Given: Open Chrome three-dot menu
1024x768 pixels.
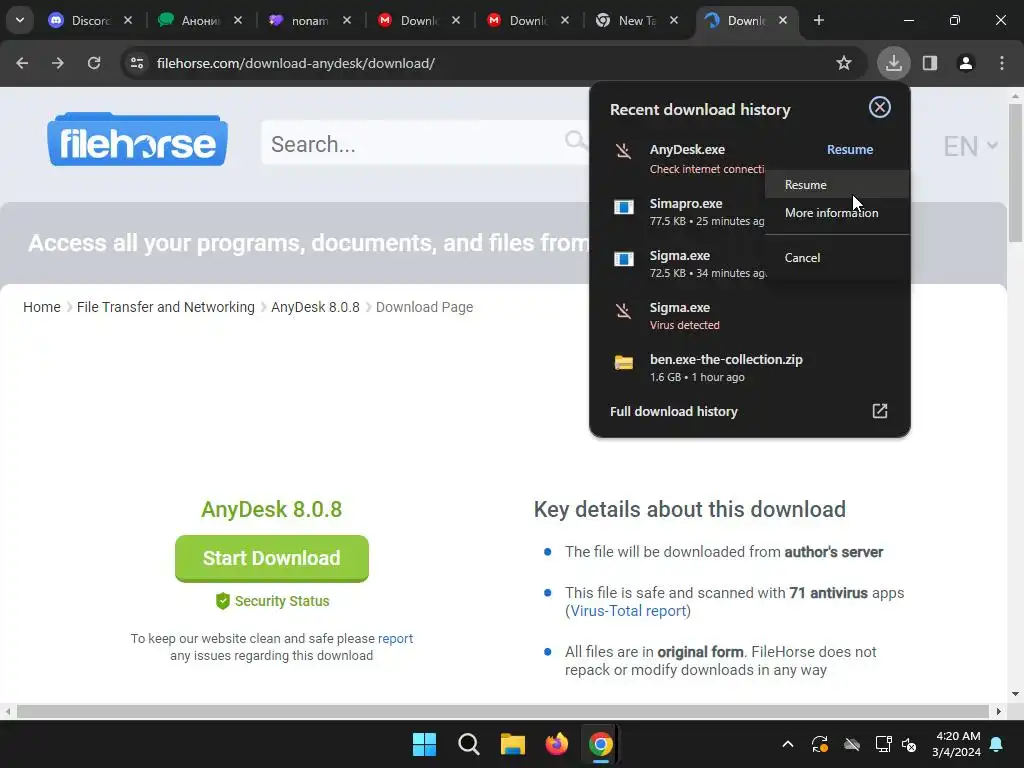Looking at the screenshot, I should coord(1002,63).
